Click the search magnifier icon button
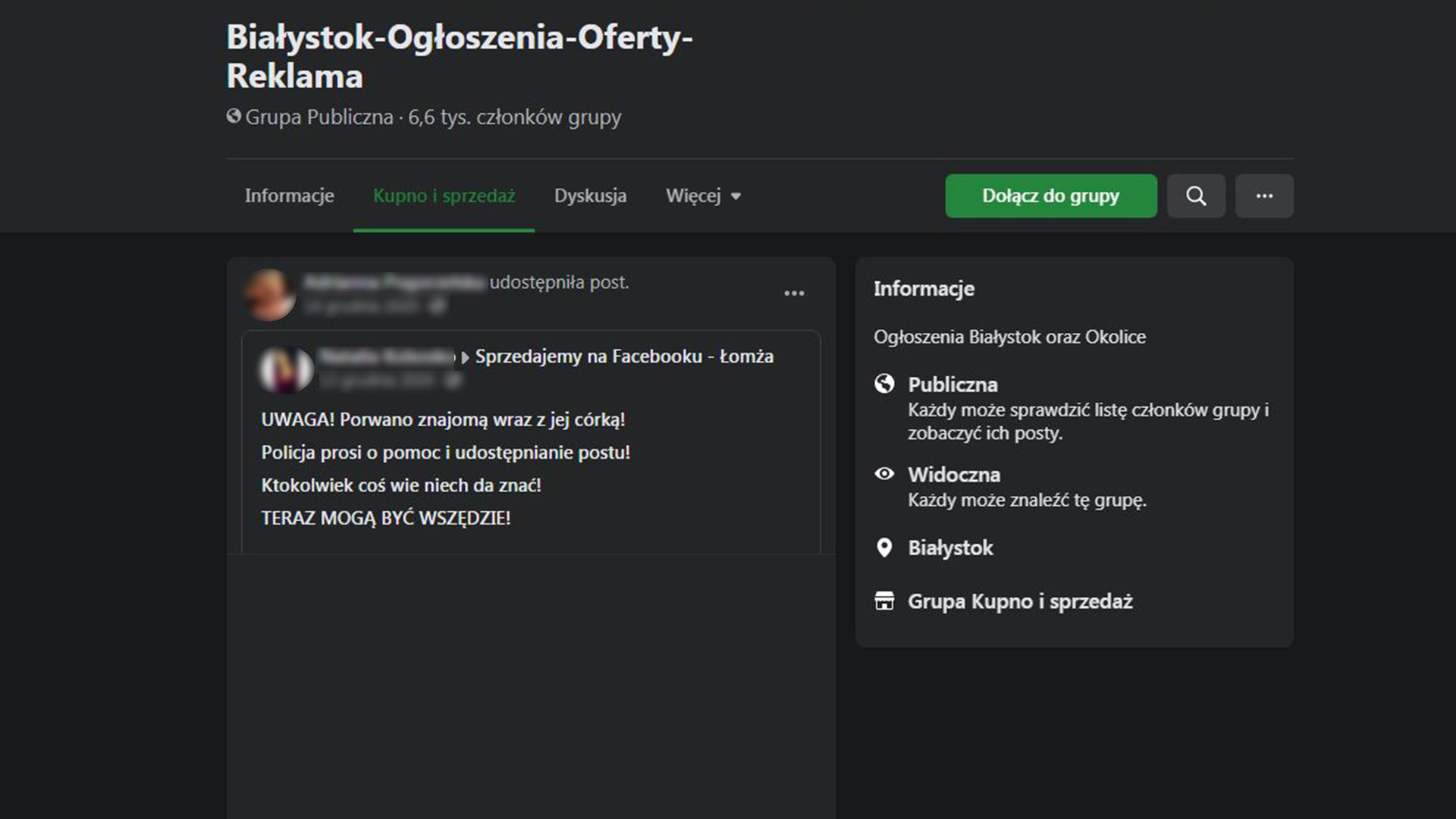This screenshot has width=1456, height=819. [x=1196, y=196]
